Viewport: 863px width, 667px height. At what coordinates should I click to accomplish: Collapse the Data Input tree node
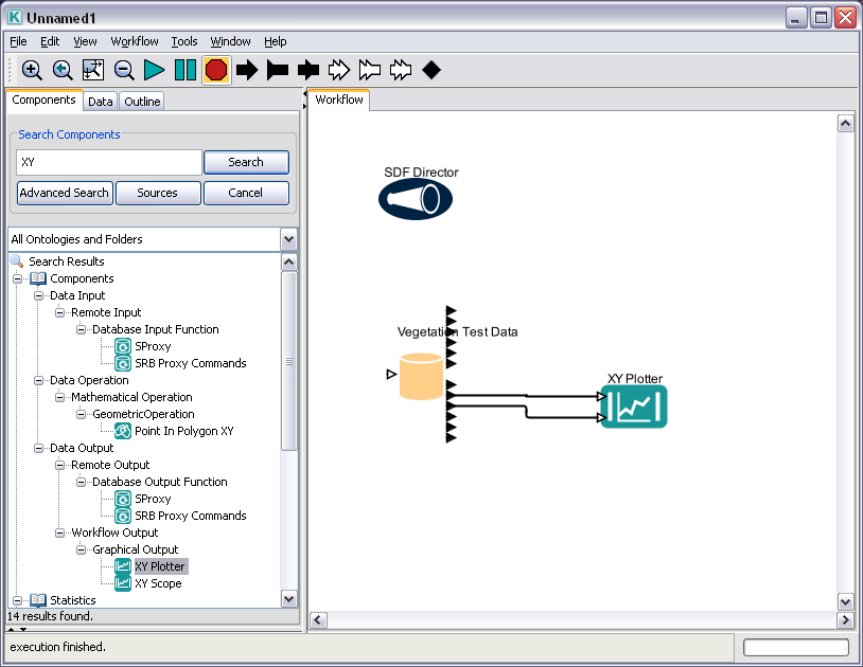[x=39, y=296]
